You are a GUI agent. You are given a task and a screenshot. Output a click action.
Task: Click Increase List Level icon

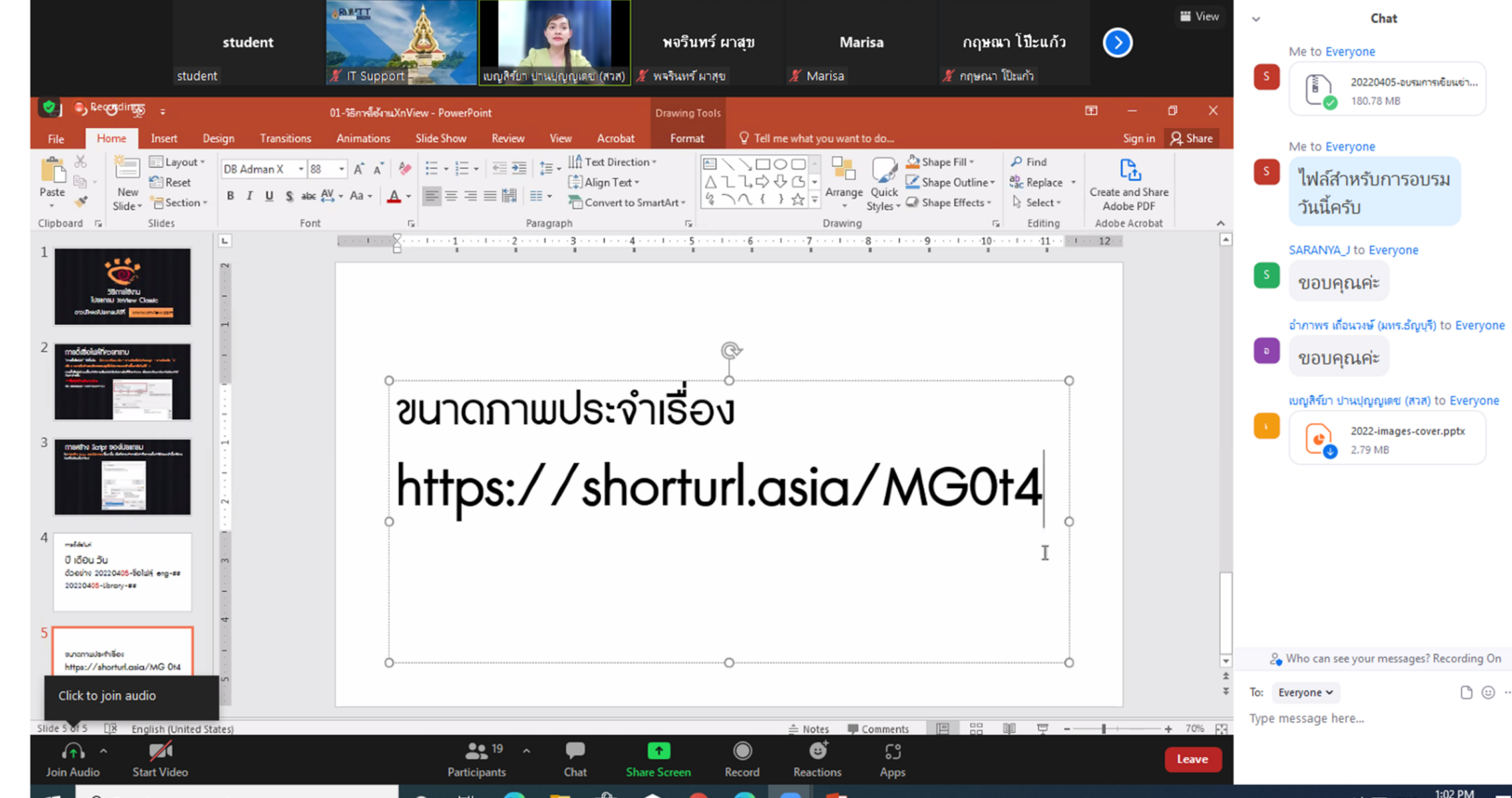point(519,169)
